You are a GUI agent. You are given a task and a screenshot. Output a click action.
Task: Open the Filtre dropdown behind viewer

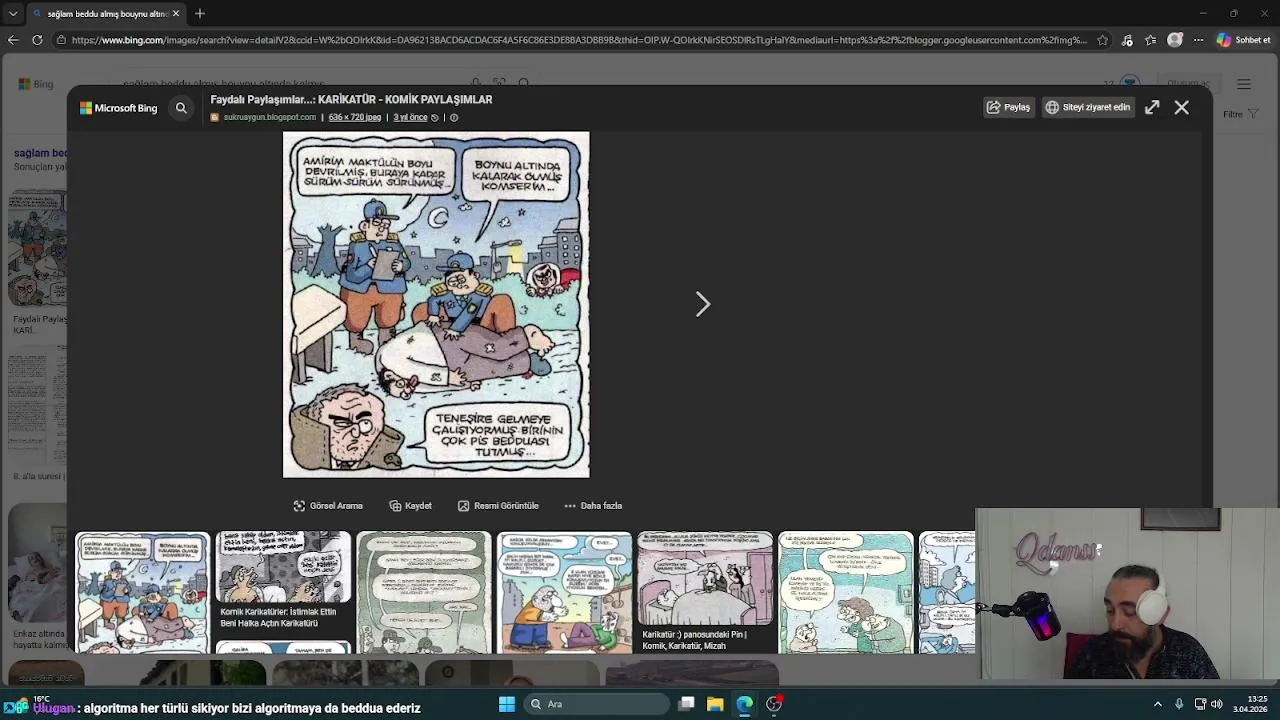coord(1240,114)
